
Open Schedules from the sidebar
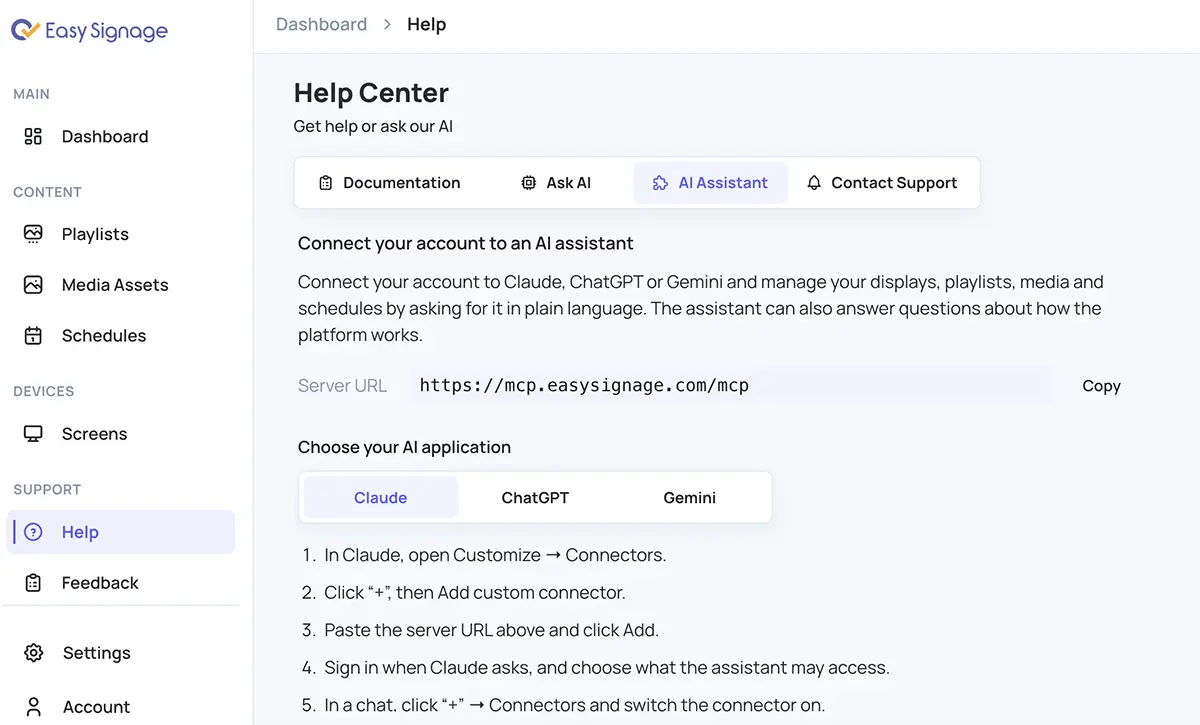pos(121,336)
